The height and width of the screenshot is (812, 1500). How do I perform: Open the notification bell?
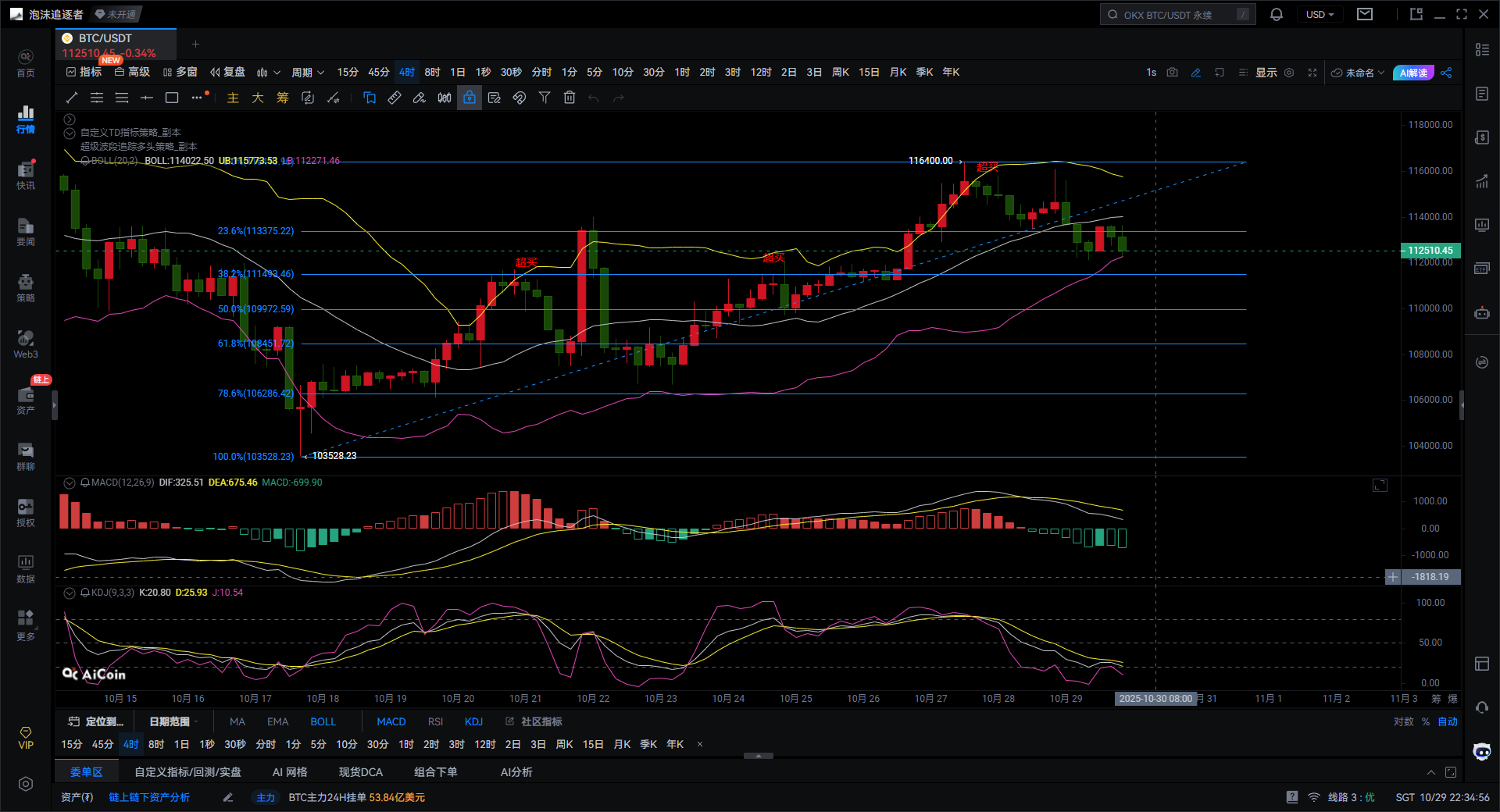[x=1277, y=15]
